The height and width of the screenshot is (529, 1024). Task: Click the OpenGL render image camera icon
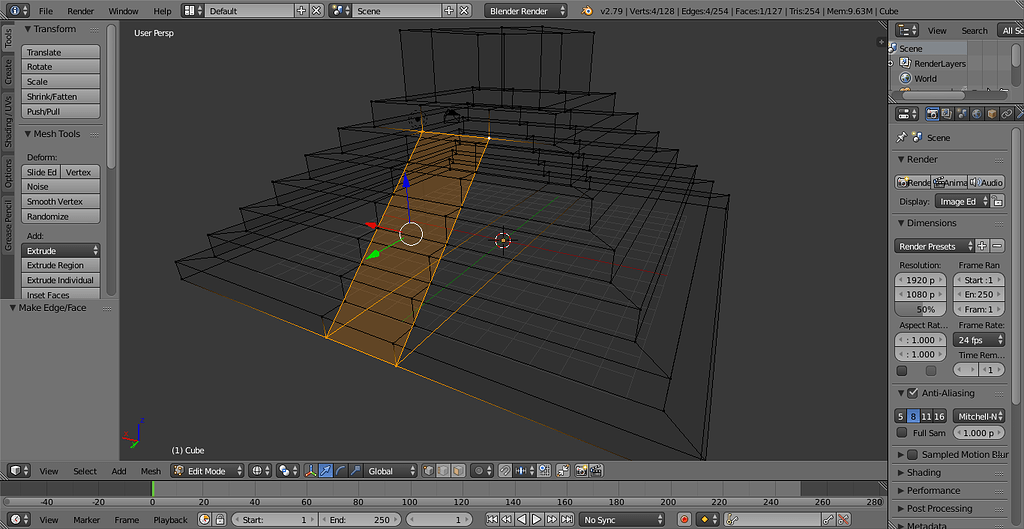click(579, 470)
